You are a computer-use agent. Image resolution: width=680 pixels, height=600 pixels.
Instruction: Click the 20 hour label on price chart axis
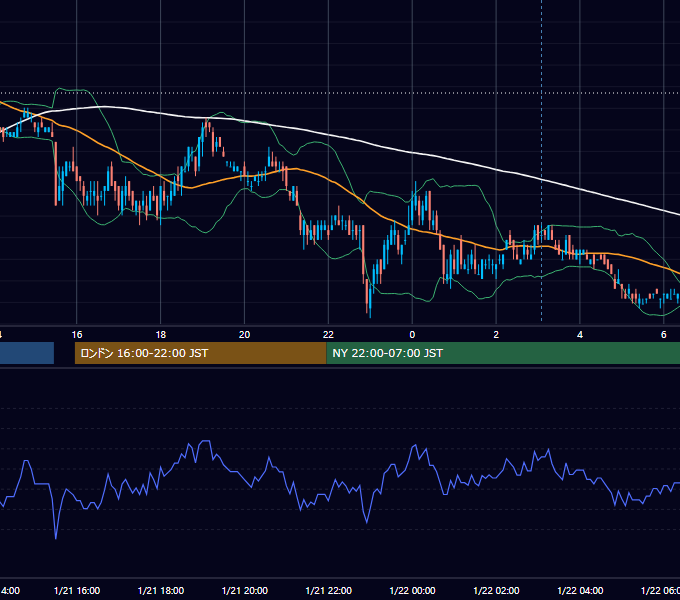tap(245, 335)
